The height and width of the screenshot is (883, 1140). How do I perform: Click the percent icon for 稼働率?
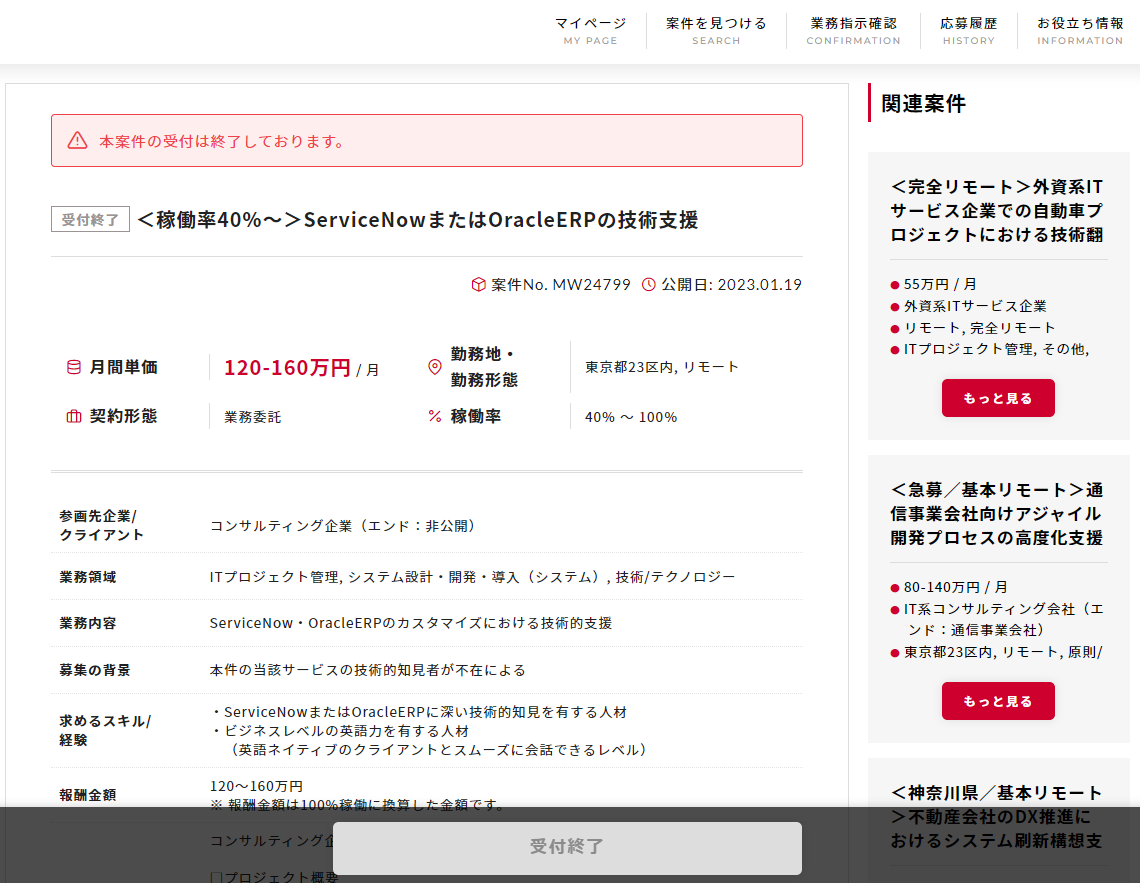tap(435, 416)
